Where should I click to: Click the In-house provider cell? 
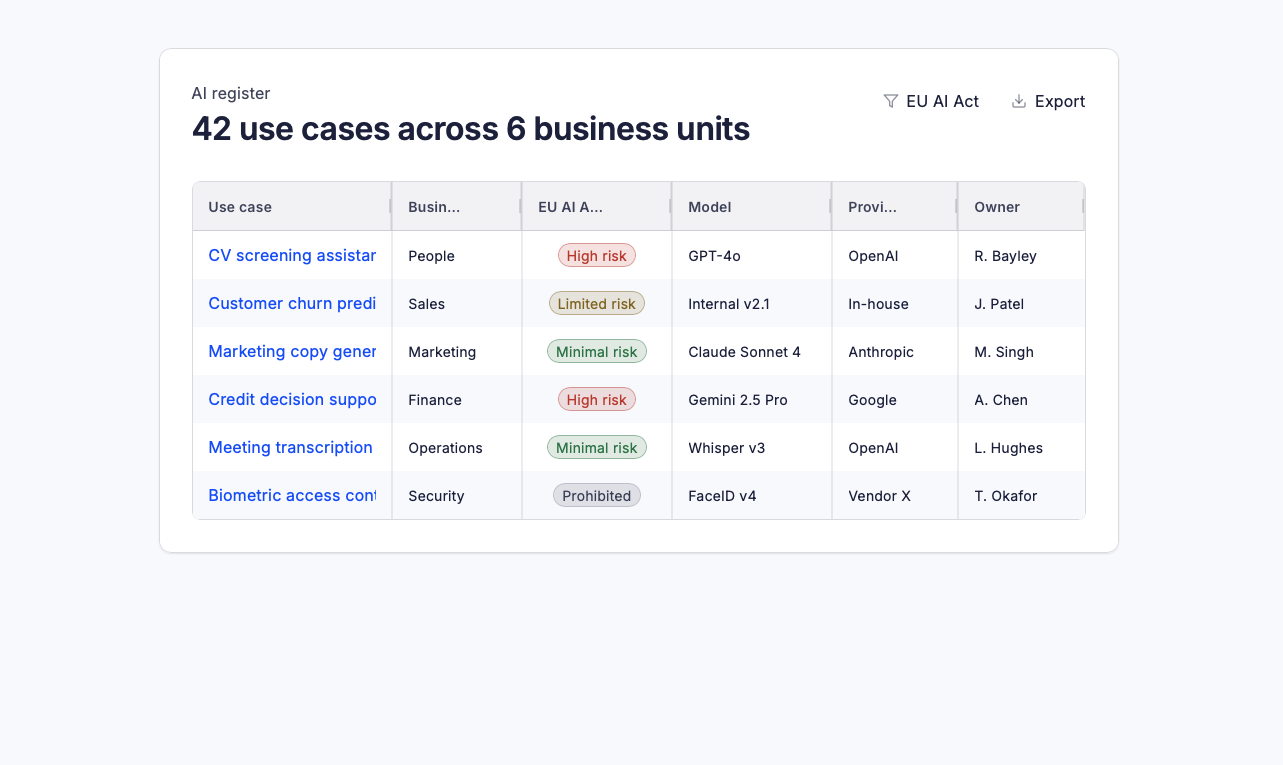tap(895, 303)
